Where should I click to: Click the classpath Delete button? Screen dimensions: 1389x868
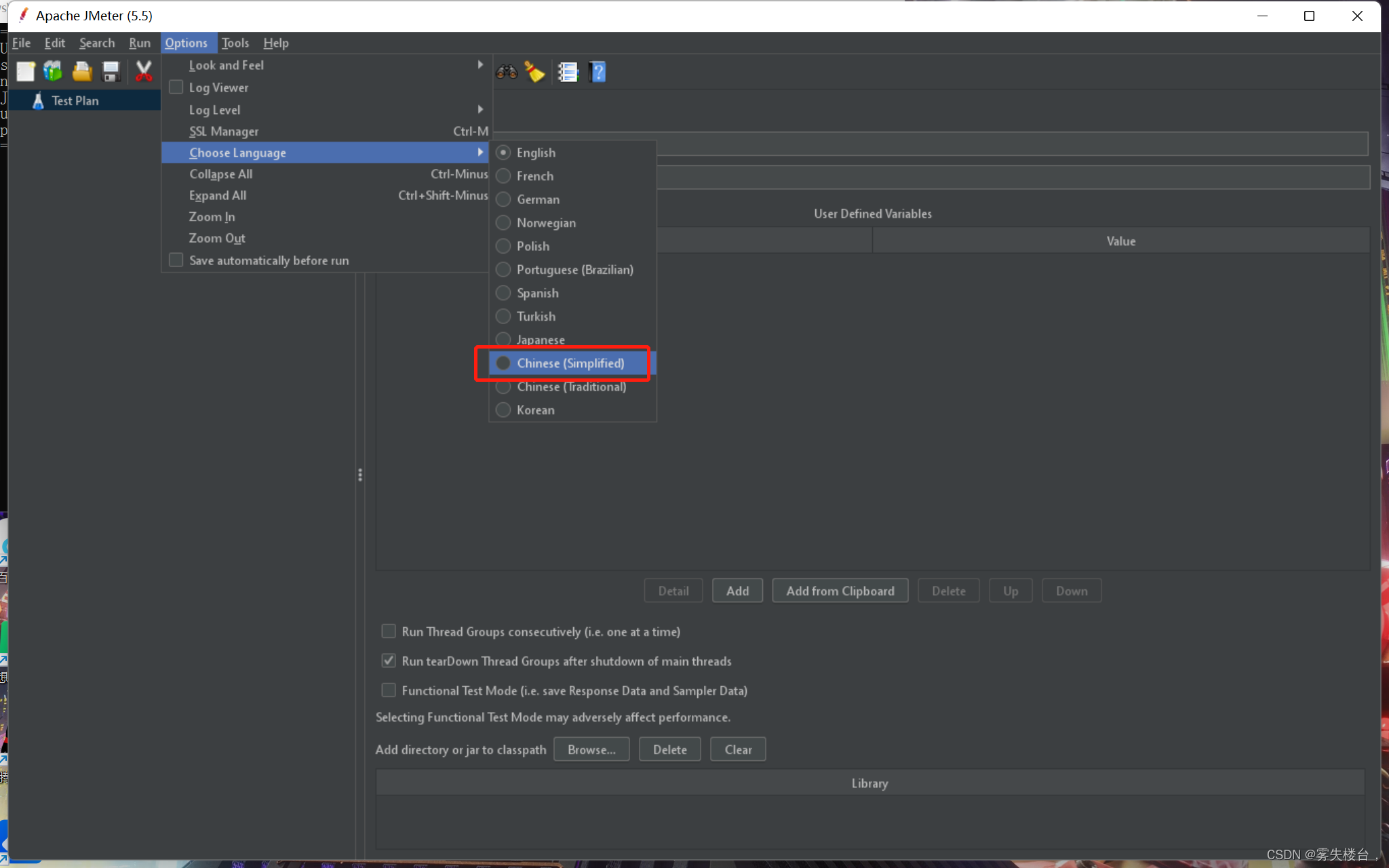click(669, 749)
